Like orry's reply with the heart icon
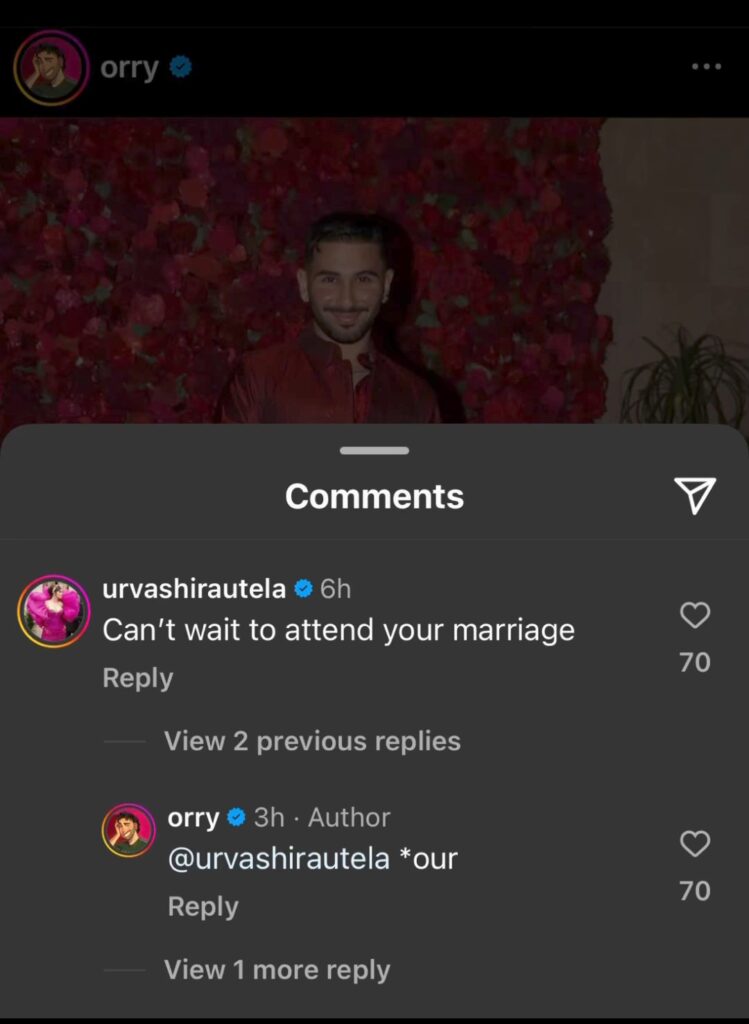The width and height of the screenshot is (749, 1024). [x=695, y=844]
